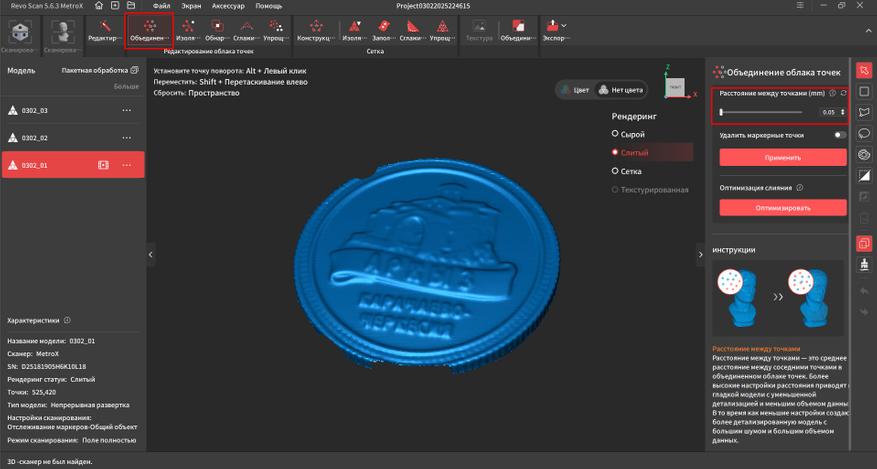The height and width of the screenshot is (469, 877).
Task: Select the Сетка rendering option
Action: pyautogui.click(x=626, y=171)
